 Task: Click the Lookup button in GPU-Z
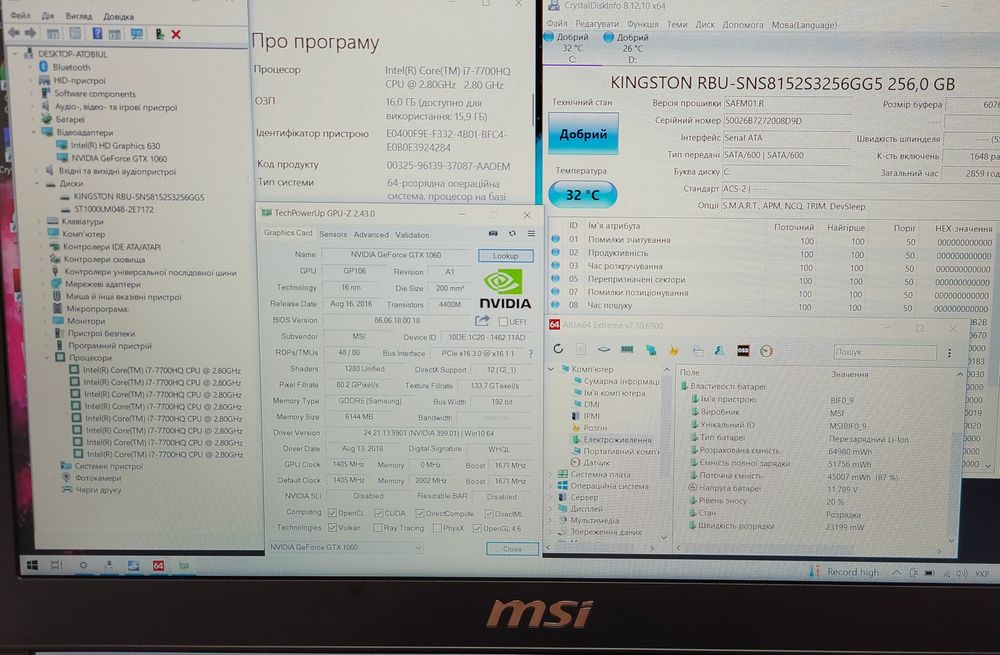505,256
